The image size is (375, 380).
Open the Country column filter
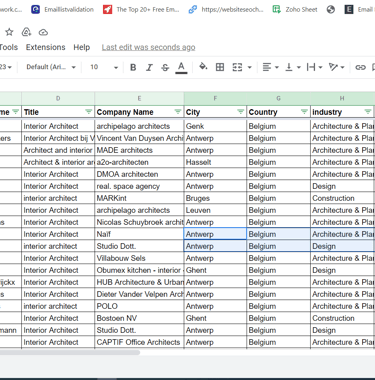pyautogui.click(x=304, y=112)
